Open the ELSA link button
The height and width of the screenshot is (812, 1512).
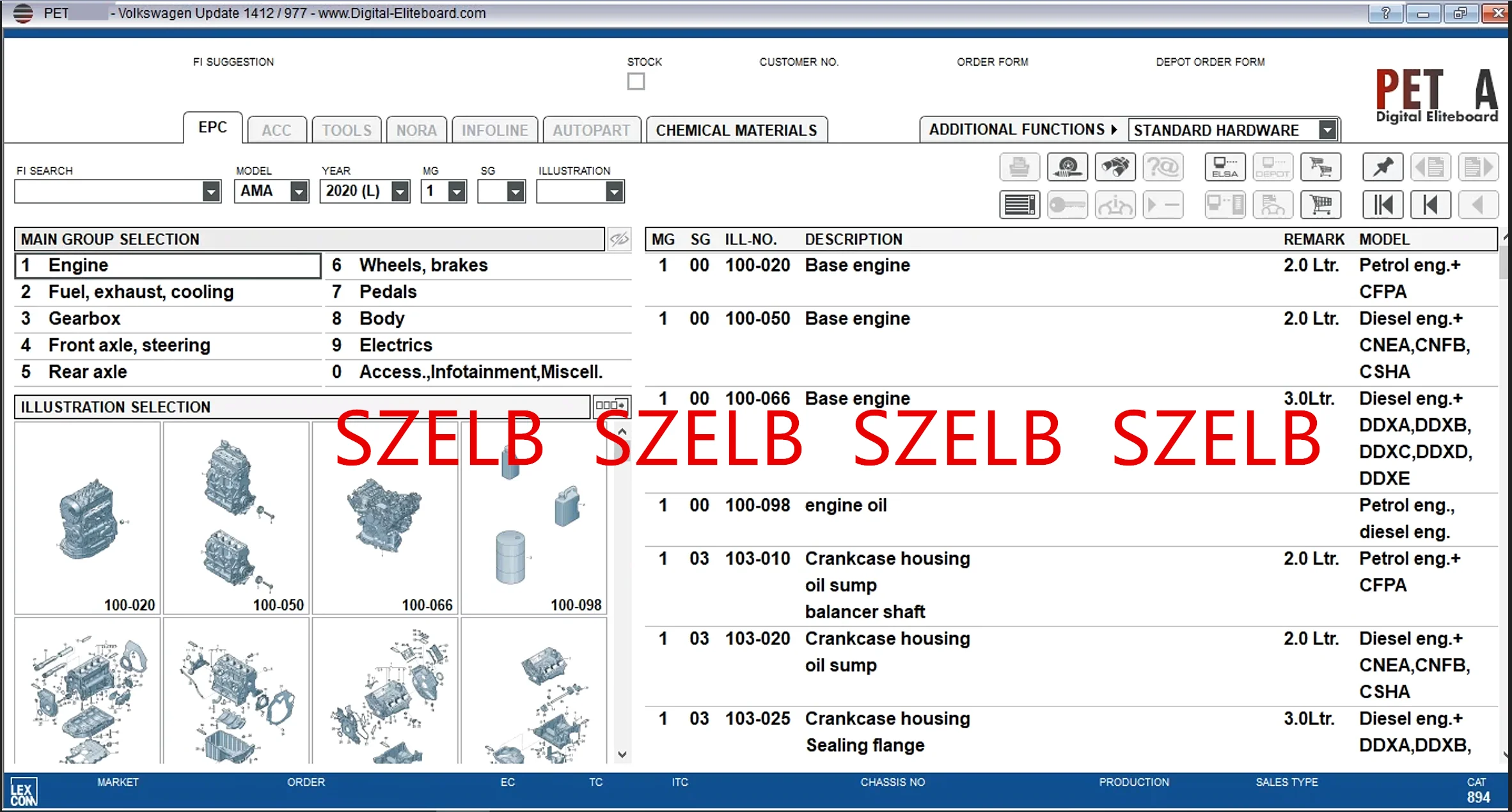coord(1224,168)
